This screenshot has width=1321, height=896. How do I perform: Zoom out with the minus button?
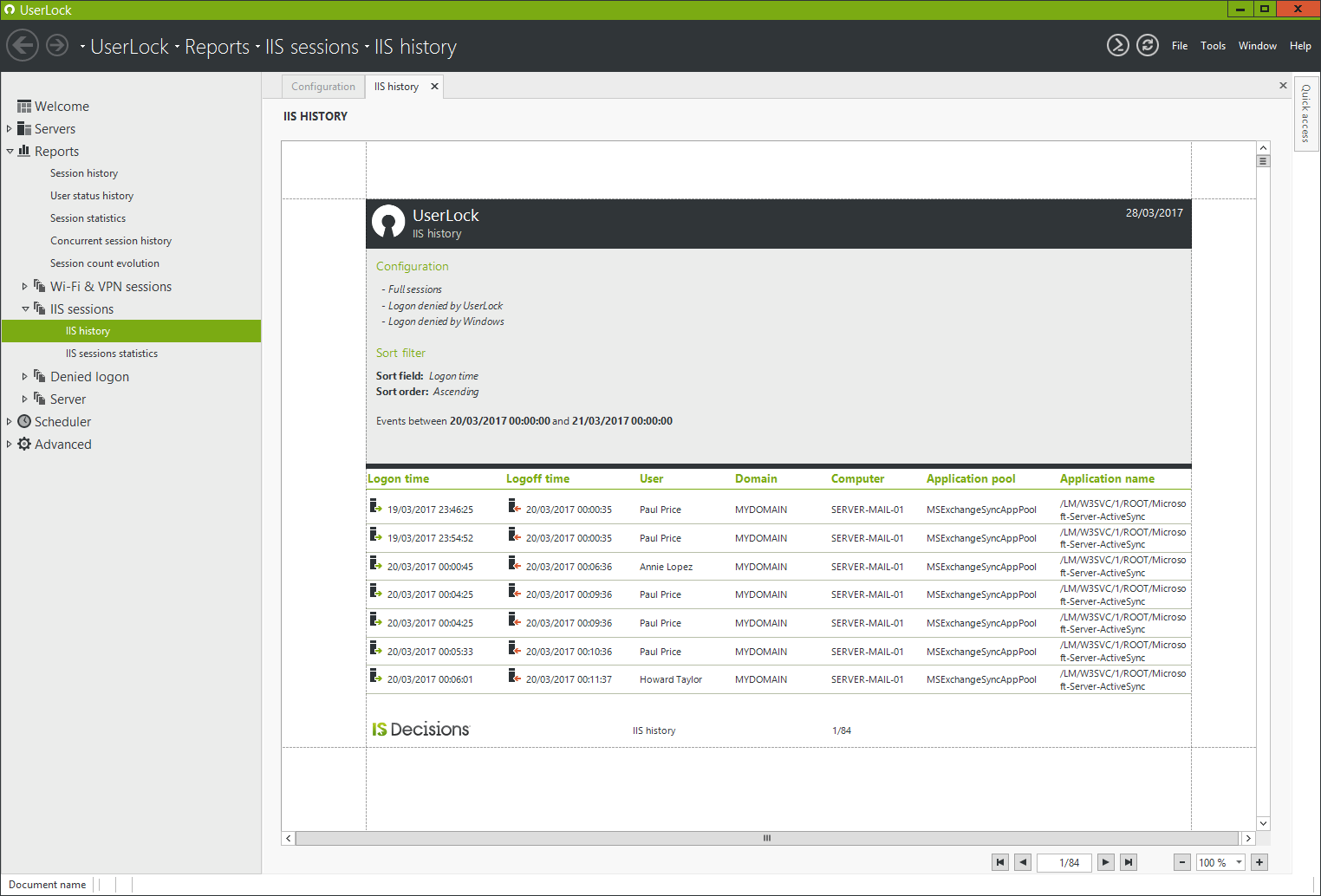(x=1182, y=862)
